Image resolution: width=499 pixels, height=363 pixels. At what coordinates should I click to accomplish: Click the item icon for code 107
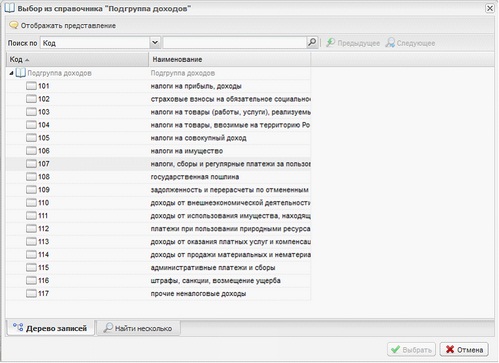pyautogui.click(x=31, y=164)
